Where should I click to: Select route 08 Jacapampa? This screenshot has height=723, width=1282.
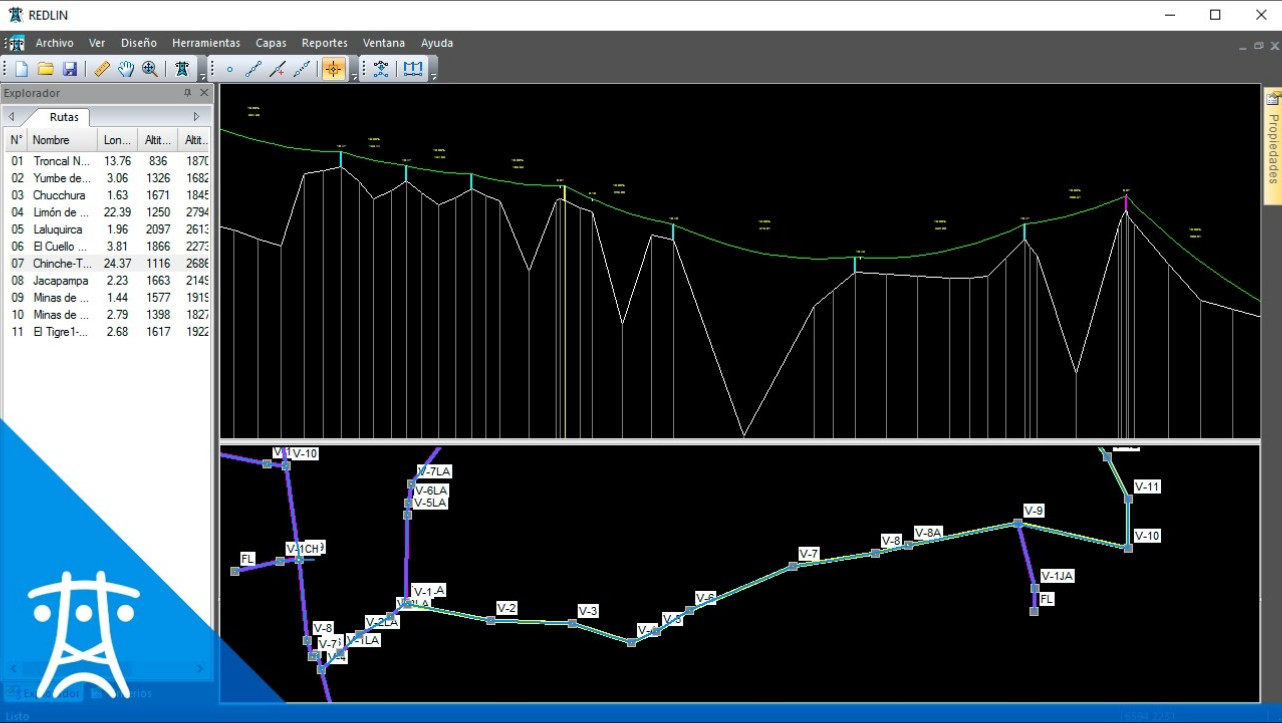[x=107, y=281]
